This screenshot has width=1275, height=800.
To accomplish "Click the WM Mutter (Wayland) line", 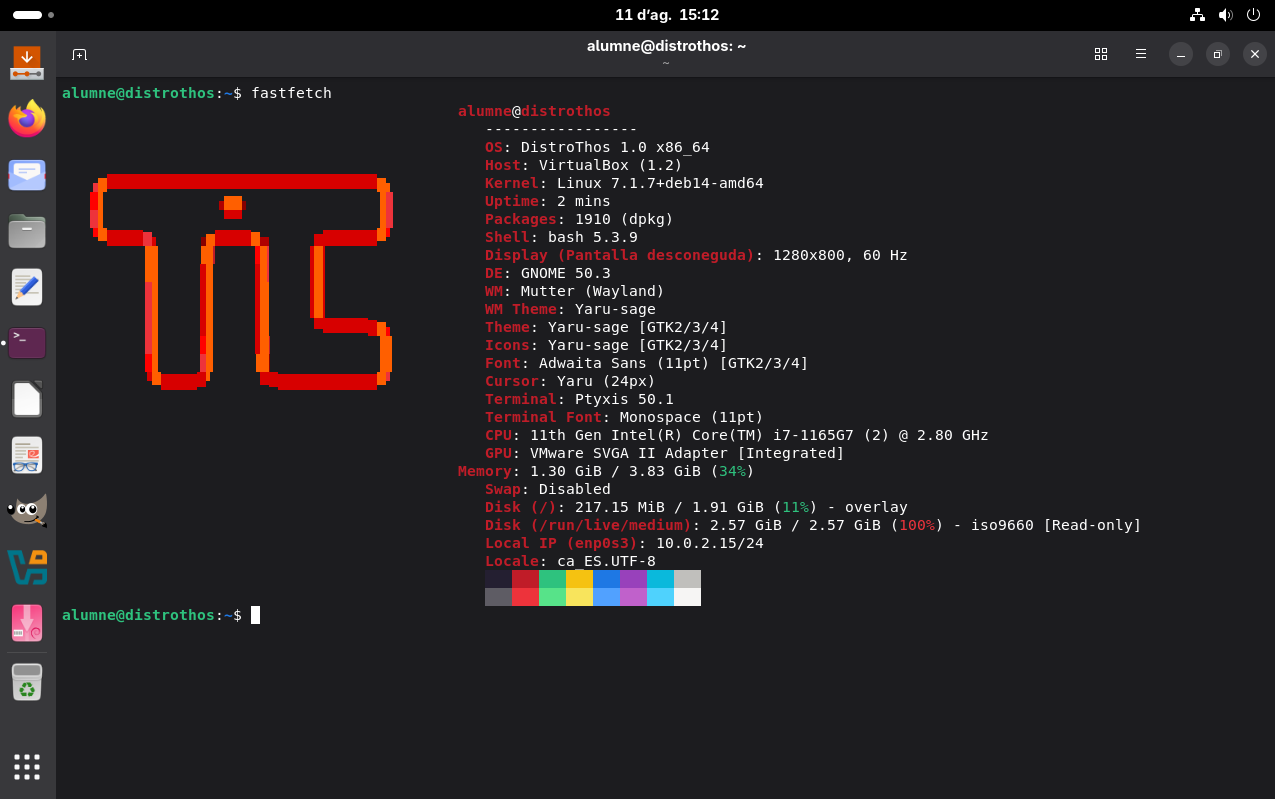I will point(575,291).
